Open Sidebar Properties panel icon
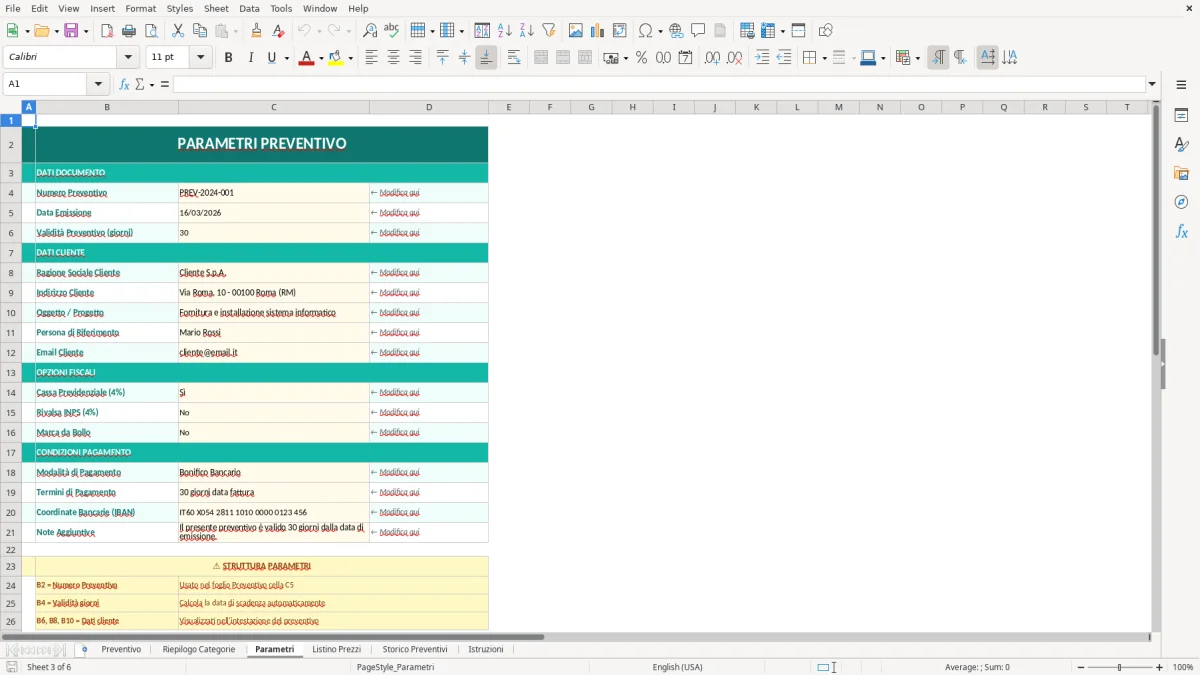Viewport: 1200px width, 675px height. click(1181, 115)
